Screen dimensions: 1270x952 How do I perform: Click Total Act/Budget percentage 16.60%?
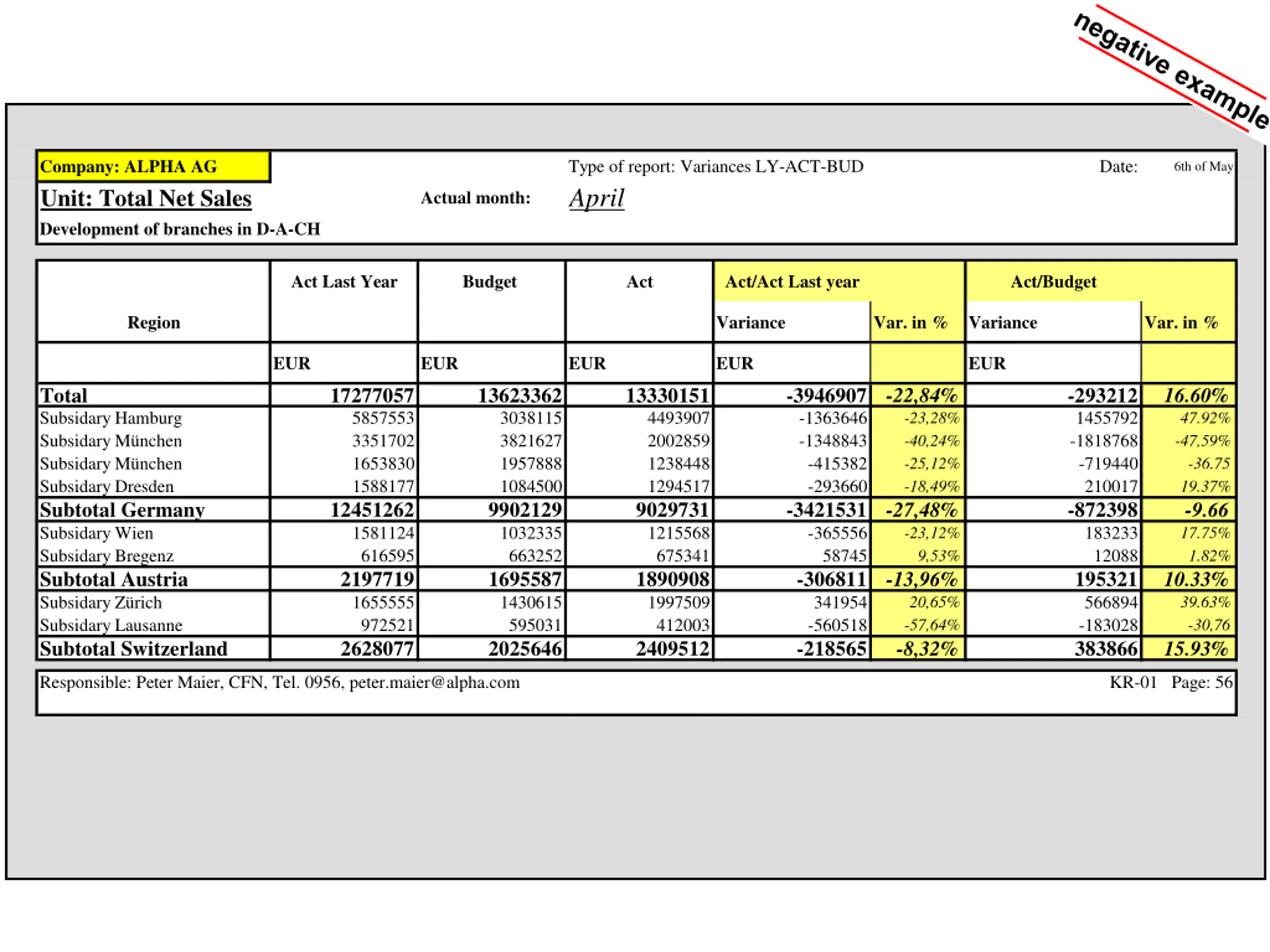tap(1196, 395)
